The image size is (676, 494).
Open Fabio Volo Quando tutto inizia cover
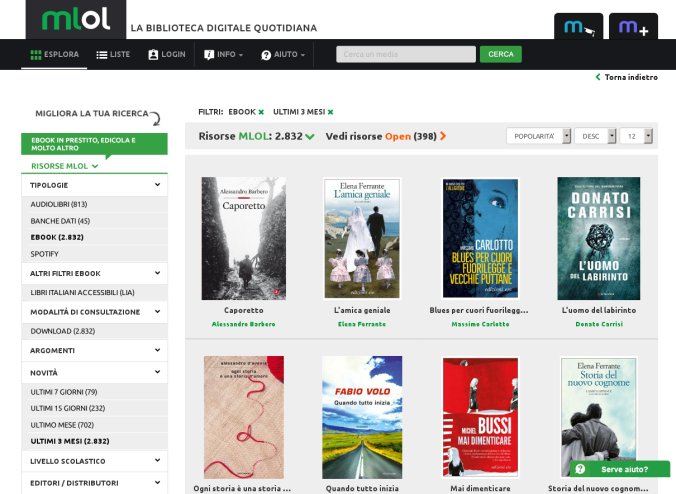(x=362, y=417)
